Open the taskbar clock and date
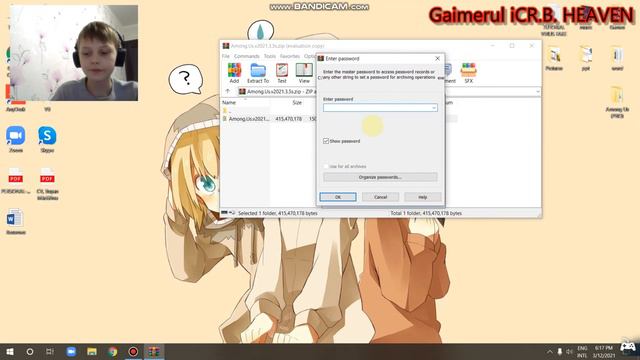640x360 pixels. [604, 351]
